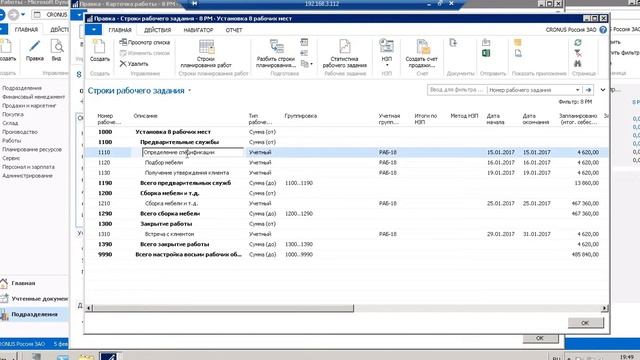Image resolution: width=640 pixels, height=360 pixels.
Task: Switch to НАВИГАТОР tab
Action: pyautogui.click(x=198, y=30)
